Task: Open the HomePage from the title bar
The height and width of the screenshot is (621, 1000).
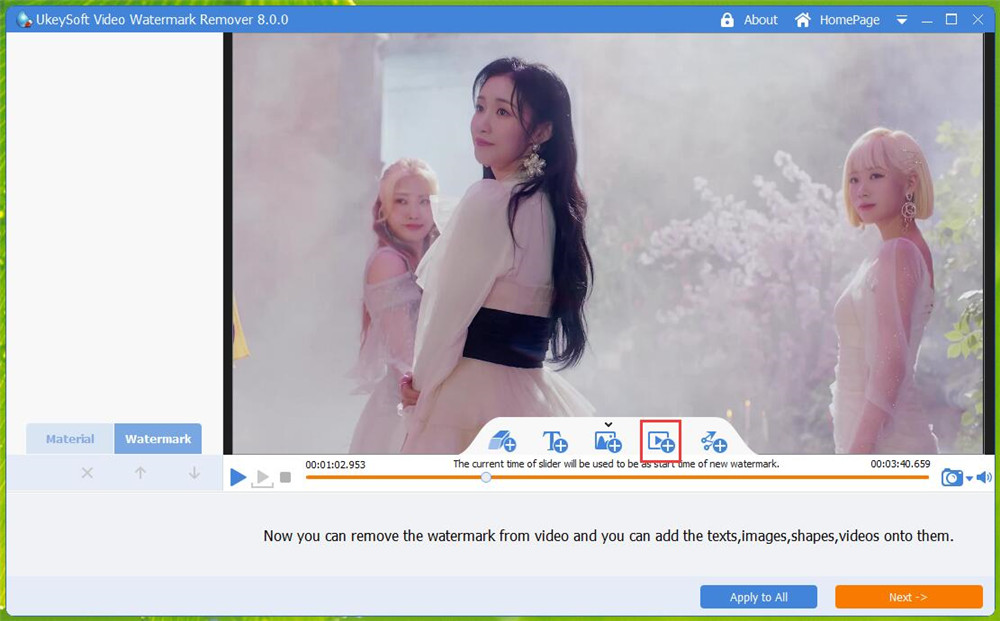Action: (846, 19)
